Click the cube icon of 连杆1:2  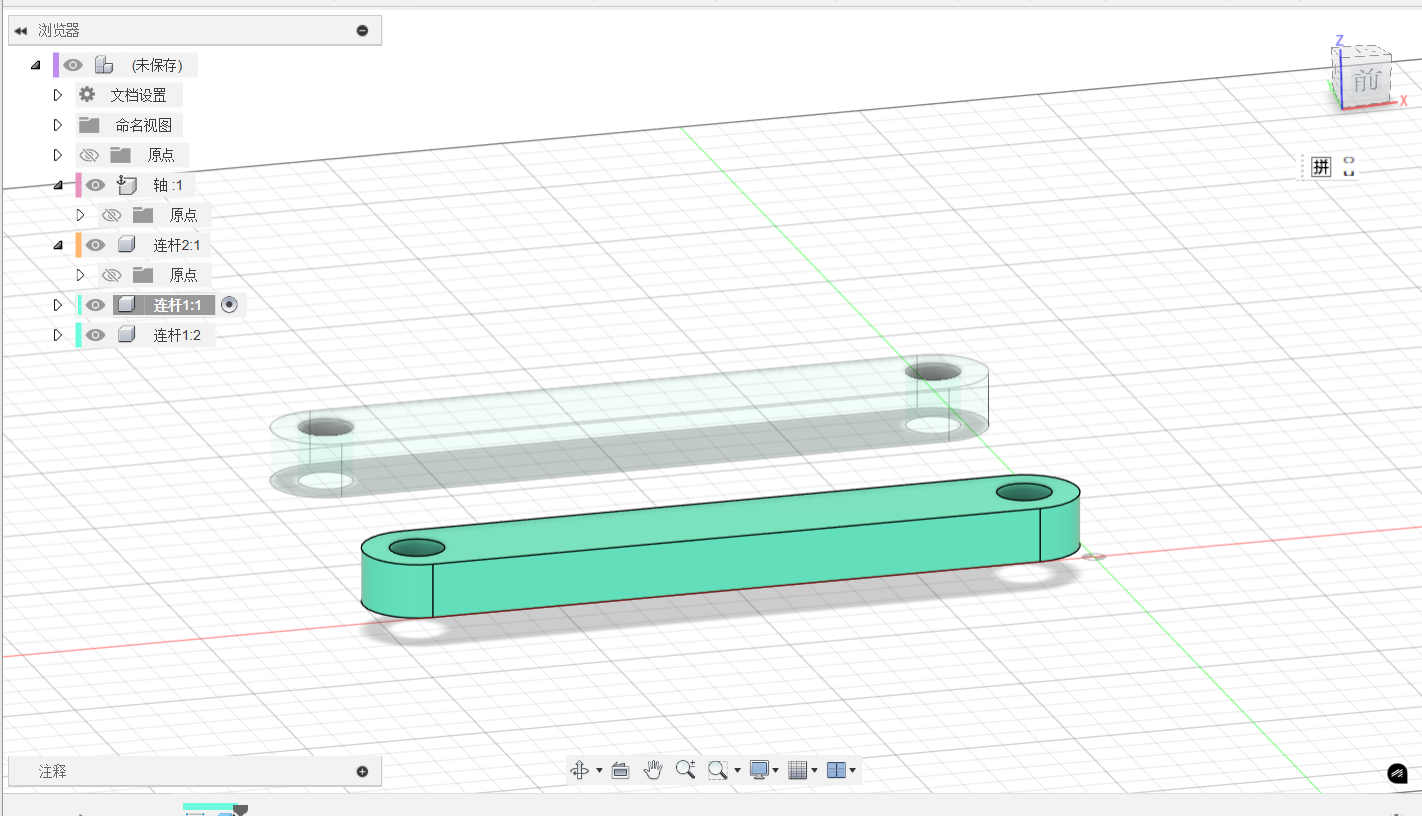pos(126,335)
